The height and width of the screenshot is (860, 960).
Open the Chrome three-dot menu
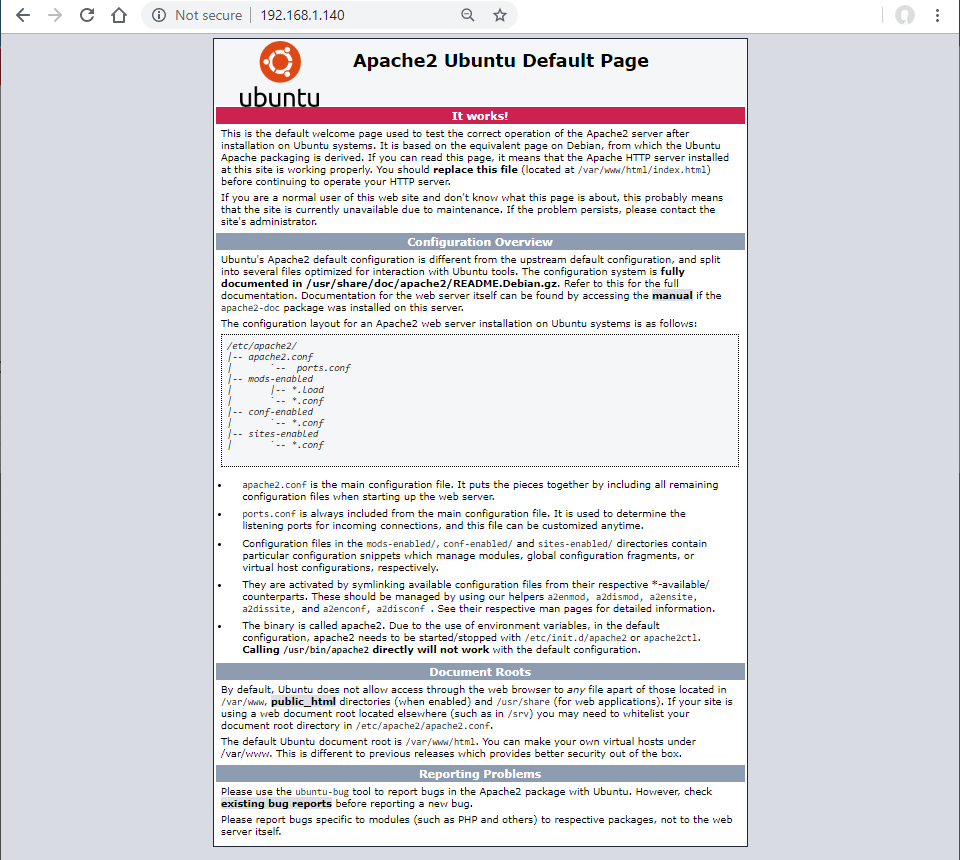pos(937,15)
